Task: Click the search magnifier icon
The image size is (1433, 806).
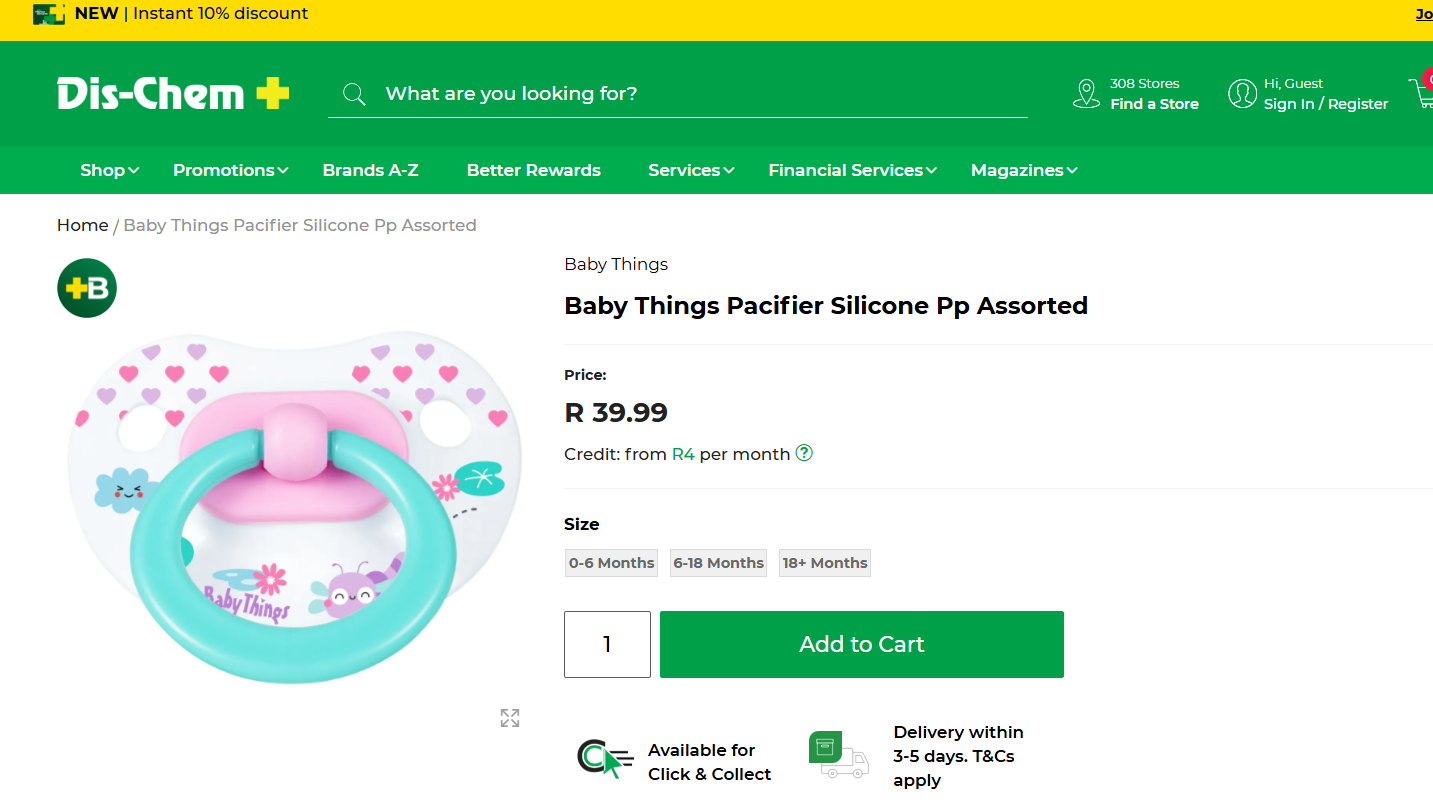Action: [354, 94]
